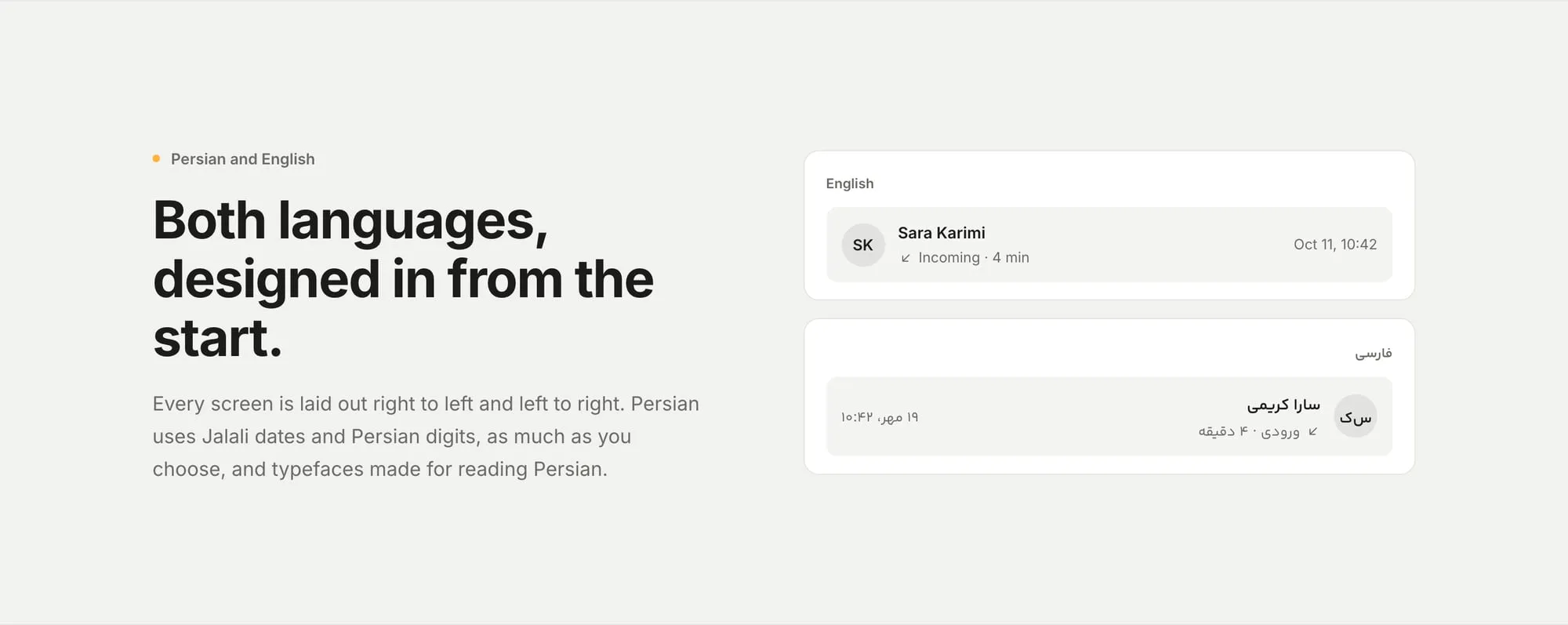Select the Sara Karimi contact name
Screen dimensions: 1568x625
pos(941,233)
